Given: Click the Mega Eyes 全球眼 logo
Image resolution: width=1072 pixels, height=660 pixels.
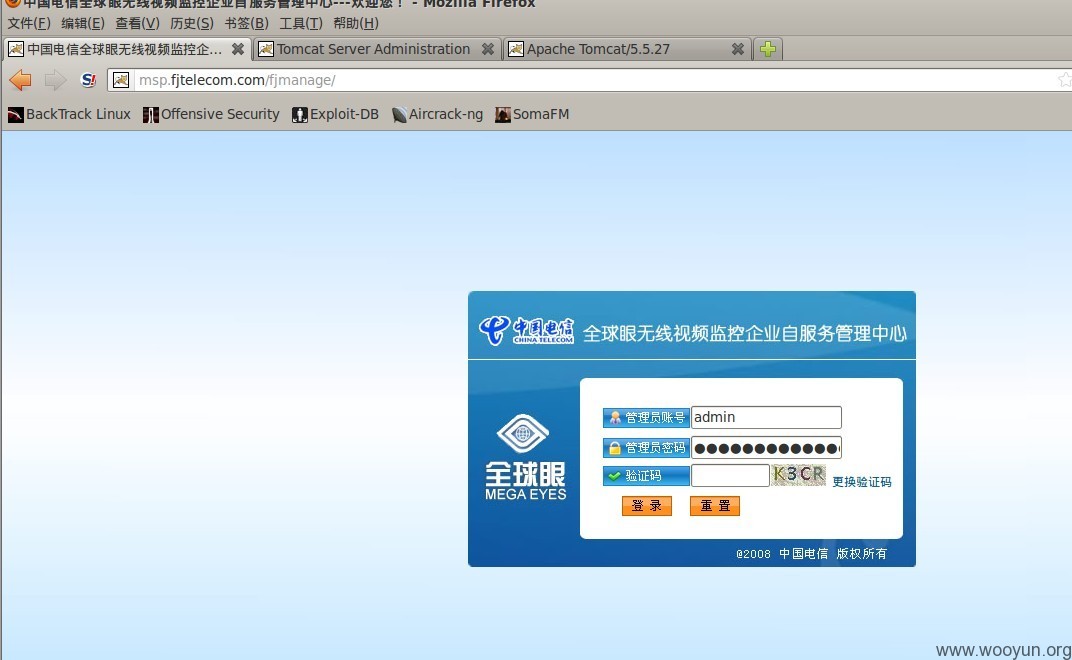Looking at the screenshot, I should coord(525,457).
